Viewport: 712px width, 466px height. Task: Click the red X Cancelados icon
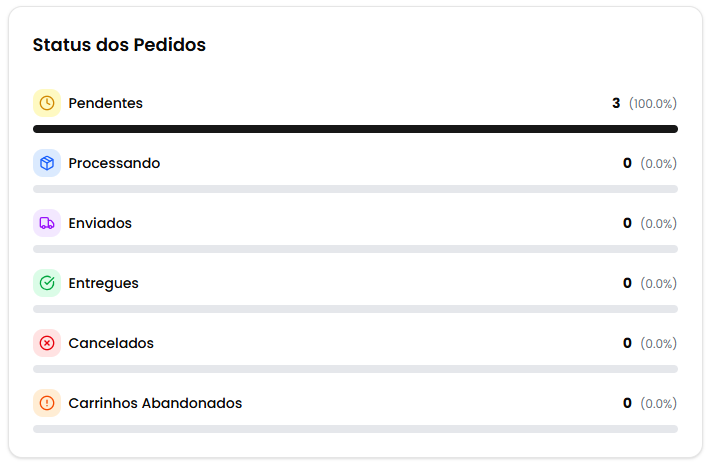pos(47,343)
